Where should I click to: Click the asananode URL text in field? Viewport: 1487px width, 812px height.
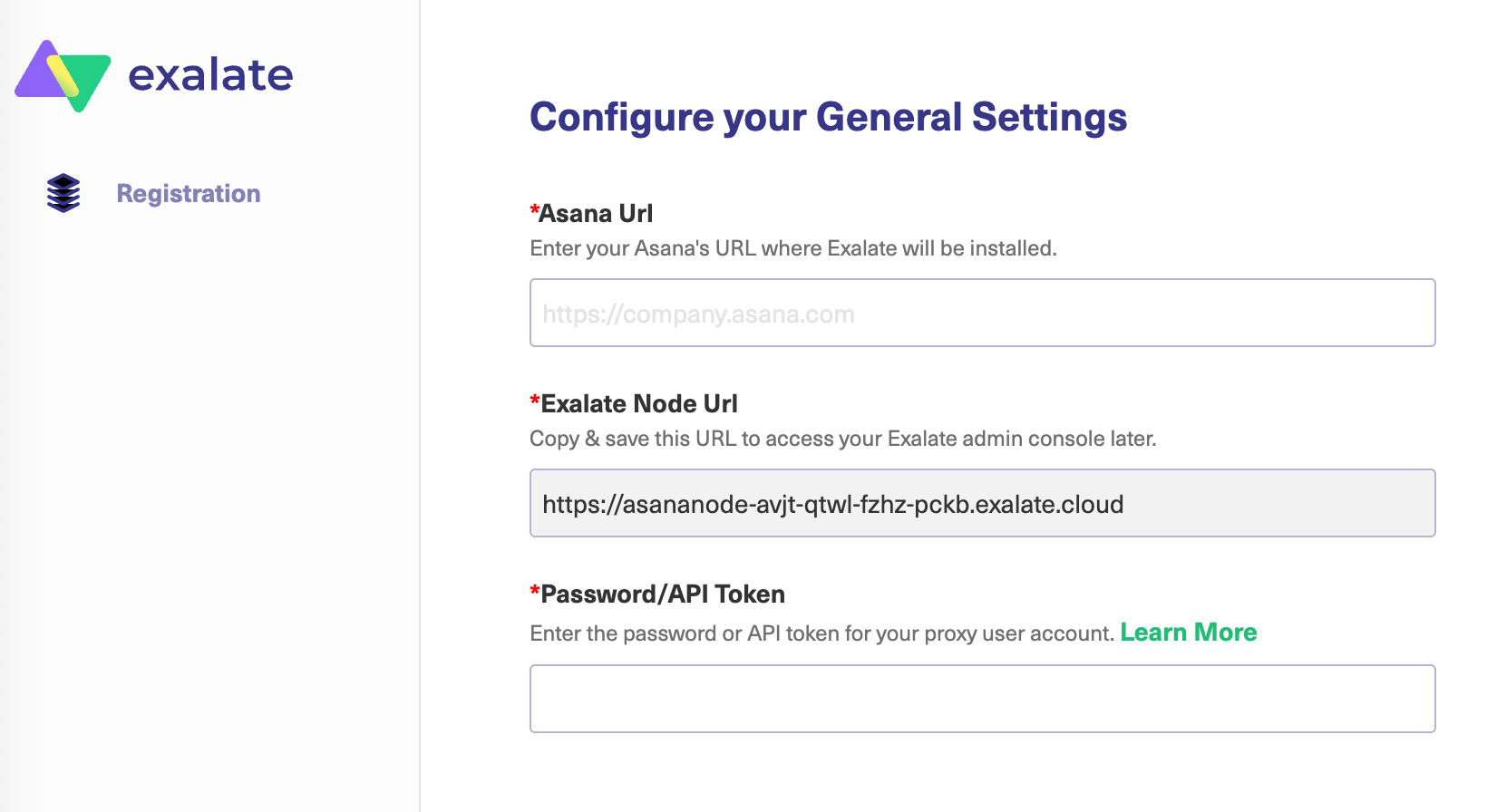coord(832,504)
